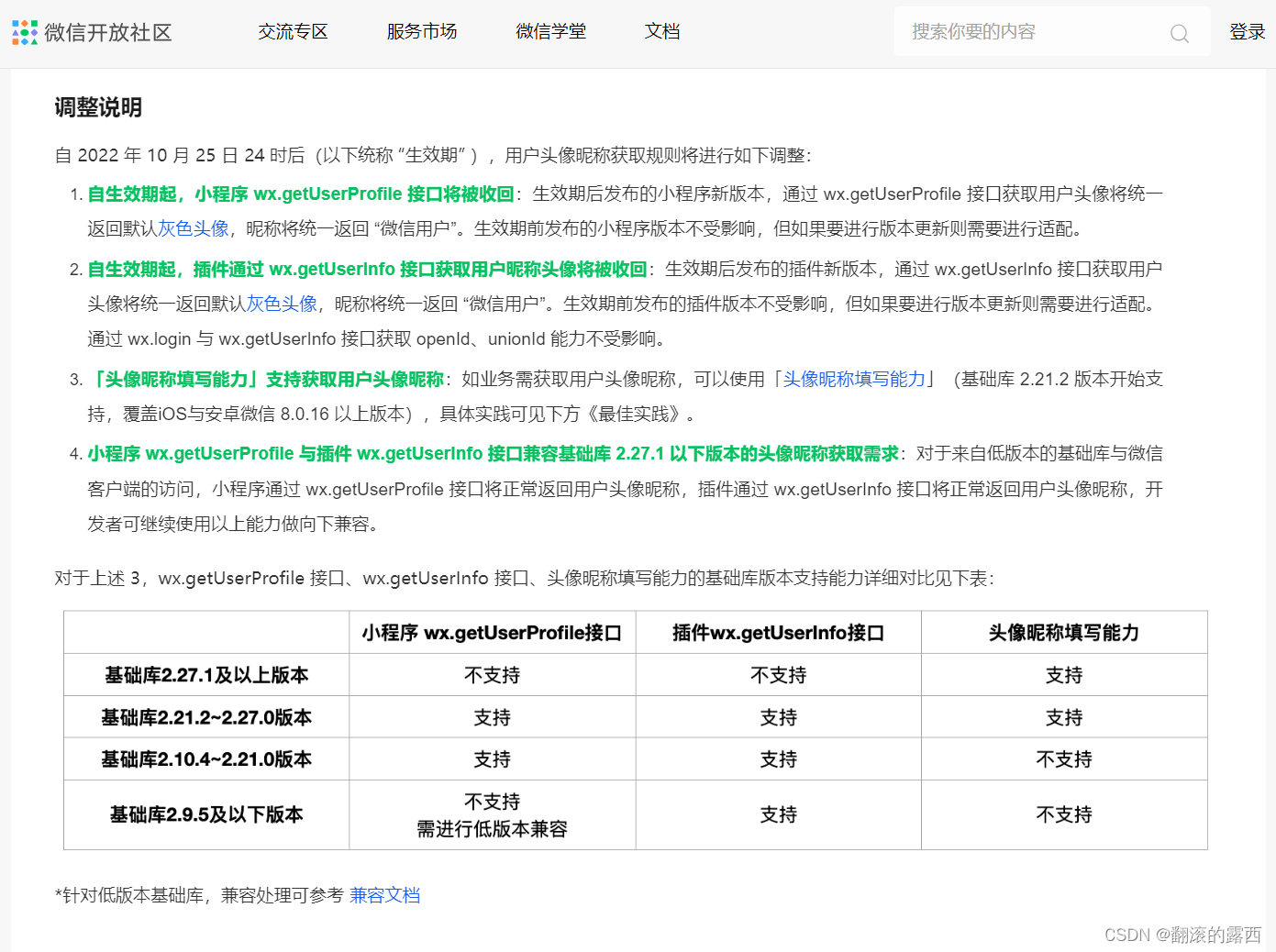Click 支持 under 插件wx.getUserInfo in 2.9.5 row
The image size is (1276, 952).
(779, 814)
